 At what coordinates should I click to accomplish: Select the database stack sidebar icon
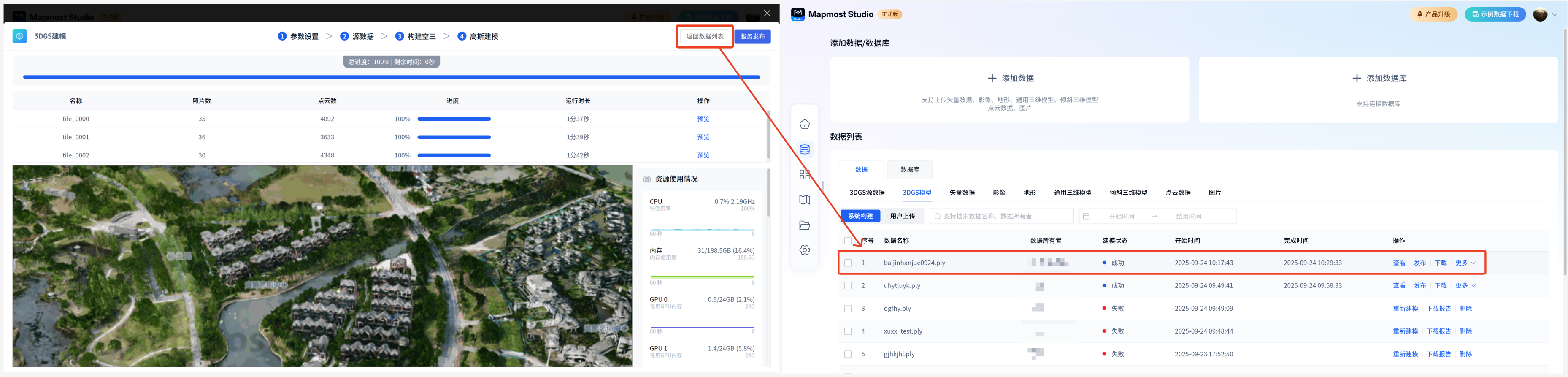[x=804, y=150]
